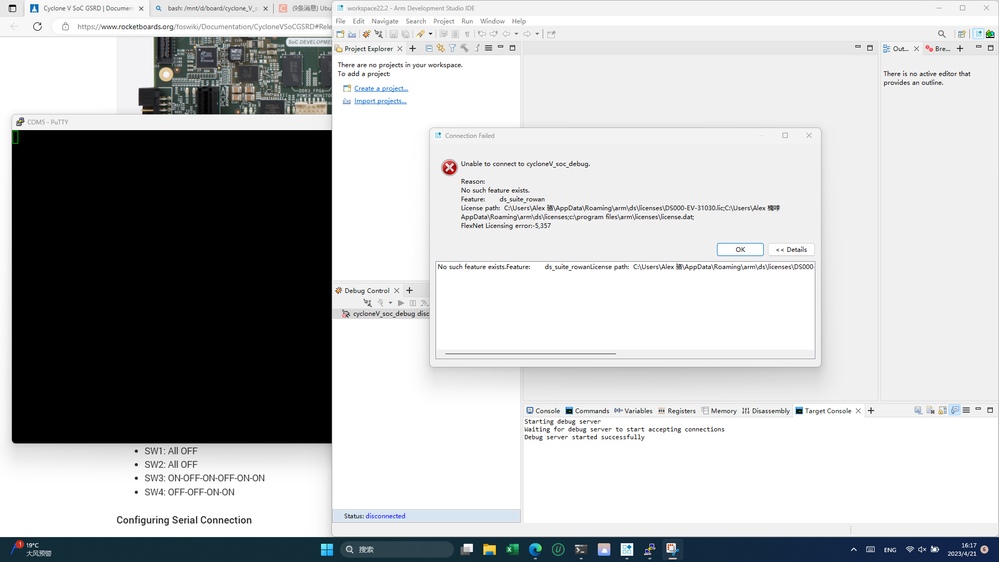Click the Interrupt pause button in Debug Control
Screen dimensions: 999x562
click(413, 303)
